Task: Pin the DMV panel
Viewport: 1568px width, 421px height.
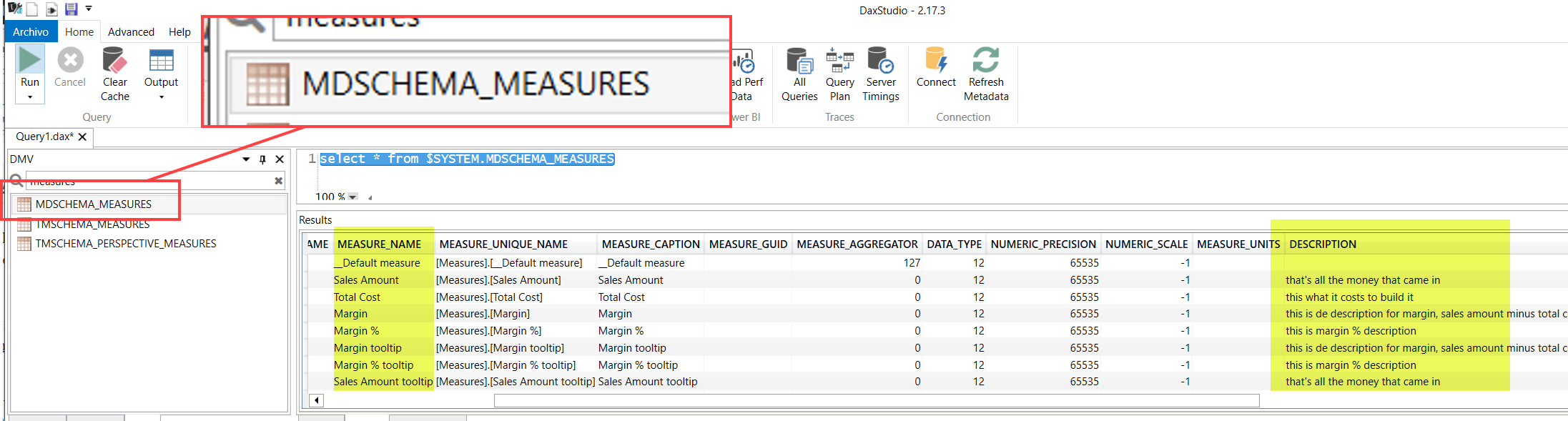Action: point(262,159)
